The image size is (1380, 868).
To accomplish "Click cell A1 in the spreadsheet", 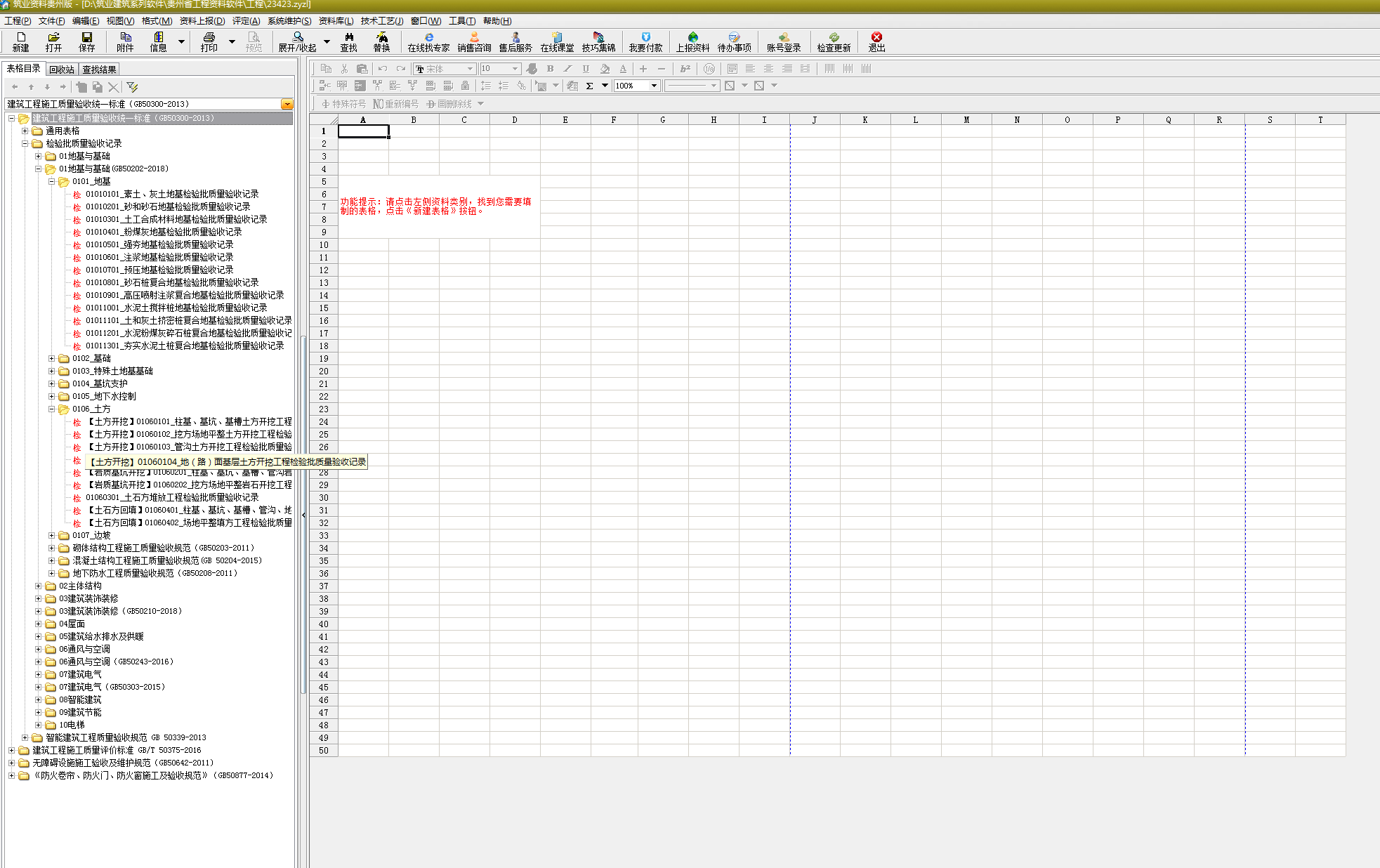I will coord(363,131).
